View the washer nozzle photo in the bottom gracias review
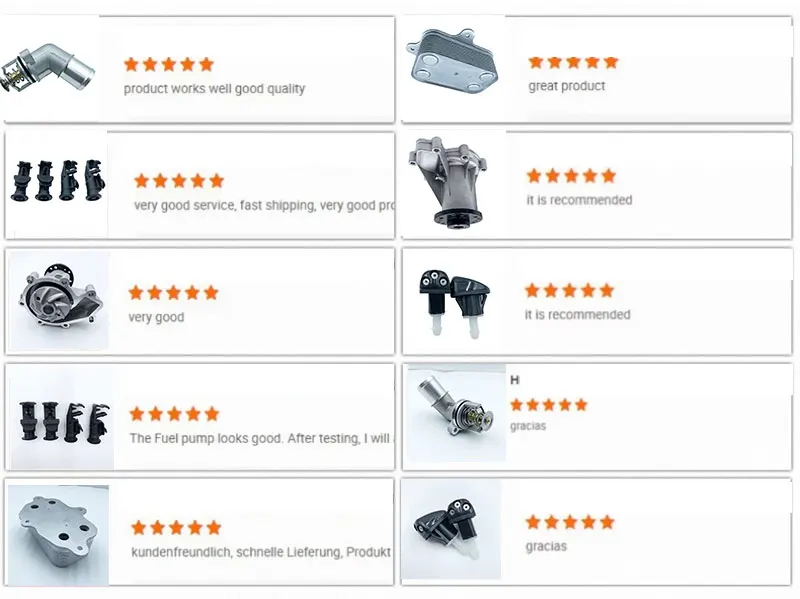Screen dimensions: 800x599 point(451,531)
